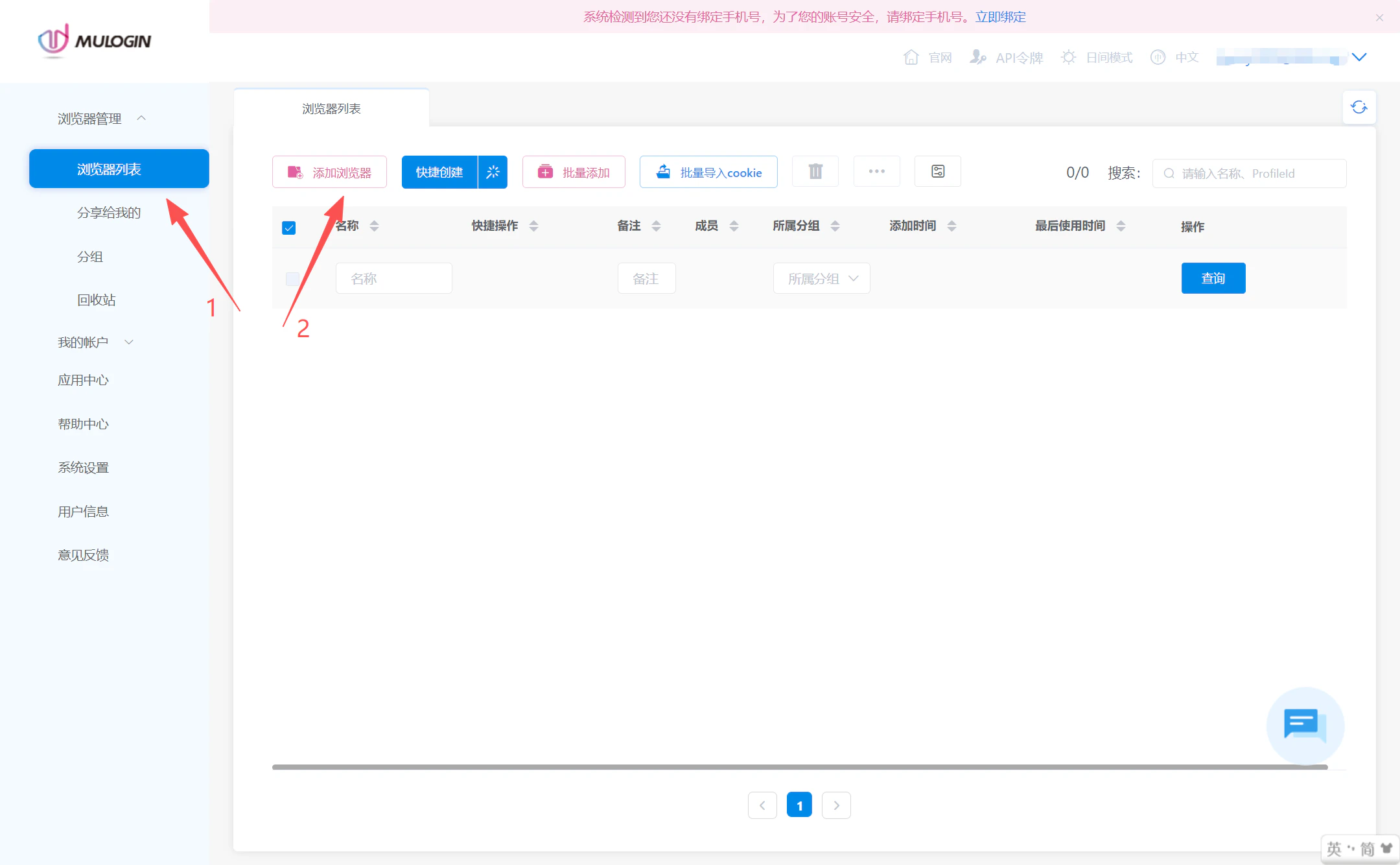Click the refresh icon at top right

point(1359,106)
